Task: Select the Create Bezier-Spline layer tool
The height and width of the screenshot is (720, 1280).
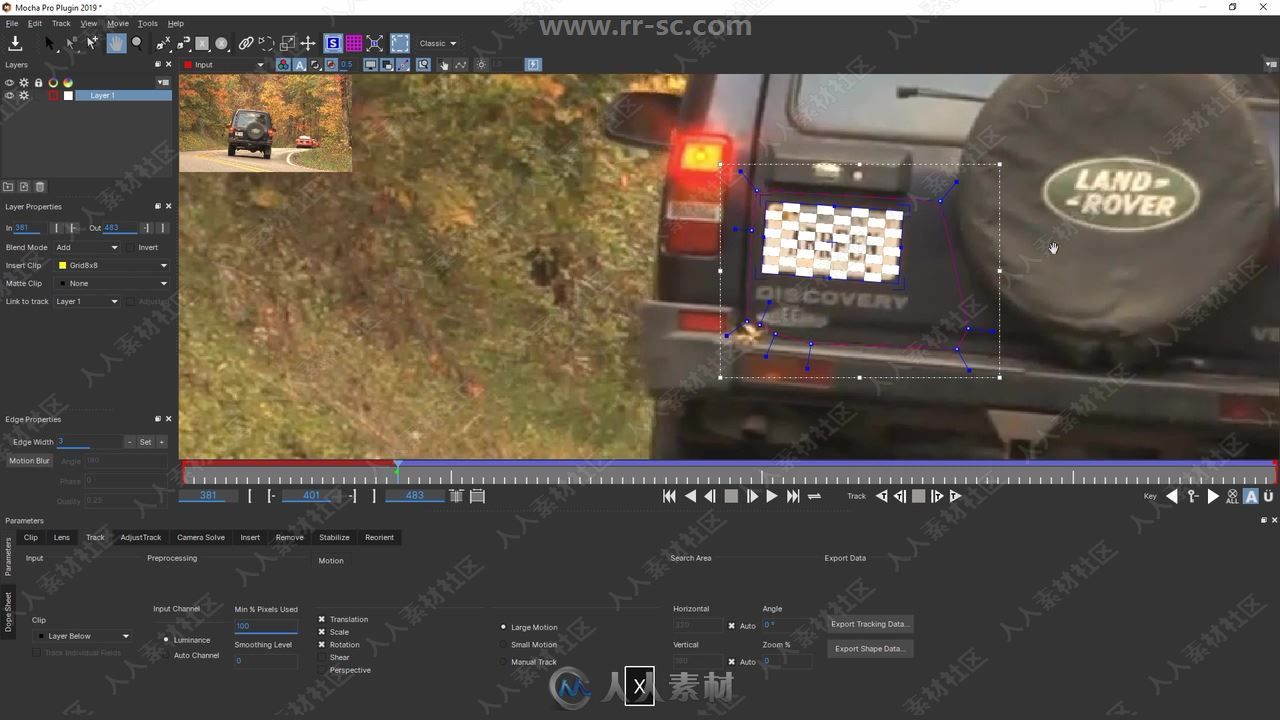Action: pyautogui.click(x=183, y=43)
